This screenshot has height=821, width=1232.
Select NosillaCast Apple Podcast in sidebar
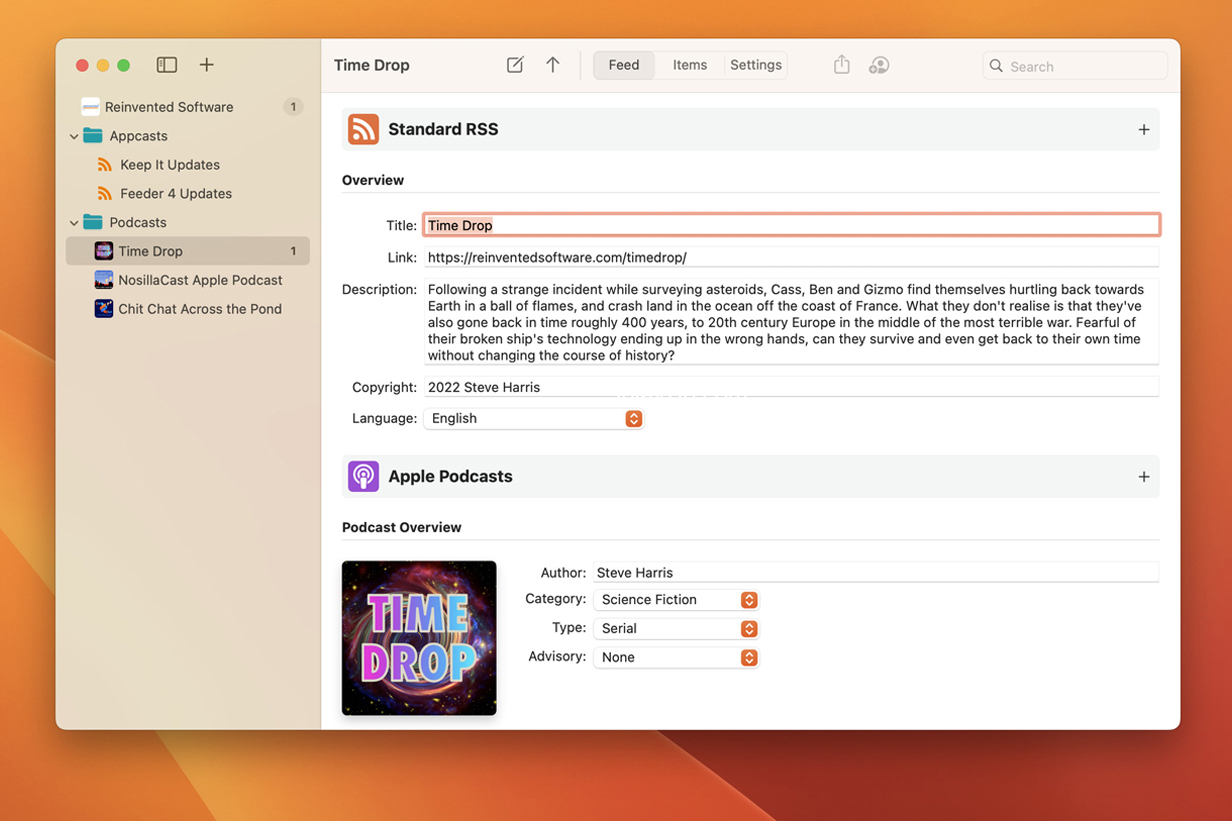tap(188, 280)
